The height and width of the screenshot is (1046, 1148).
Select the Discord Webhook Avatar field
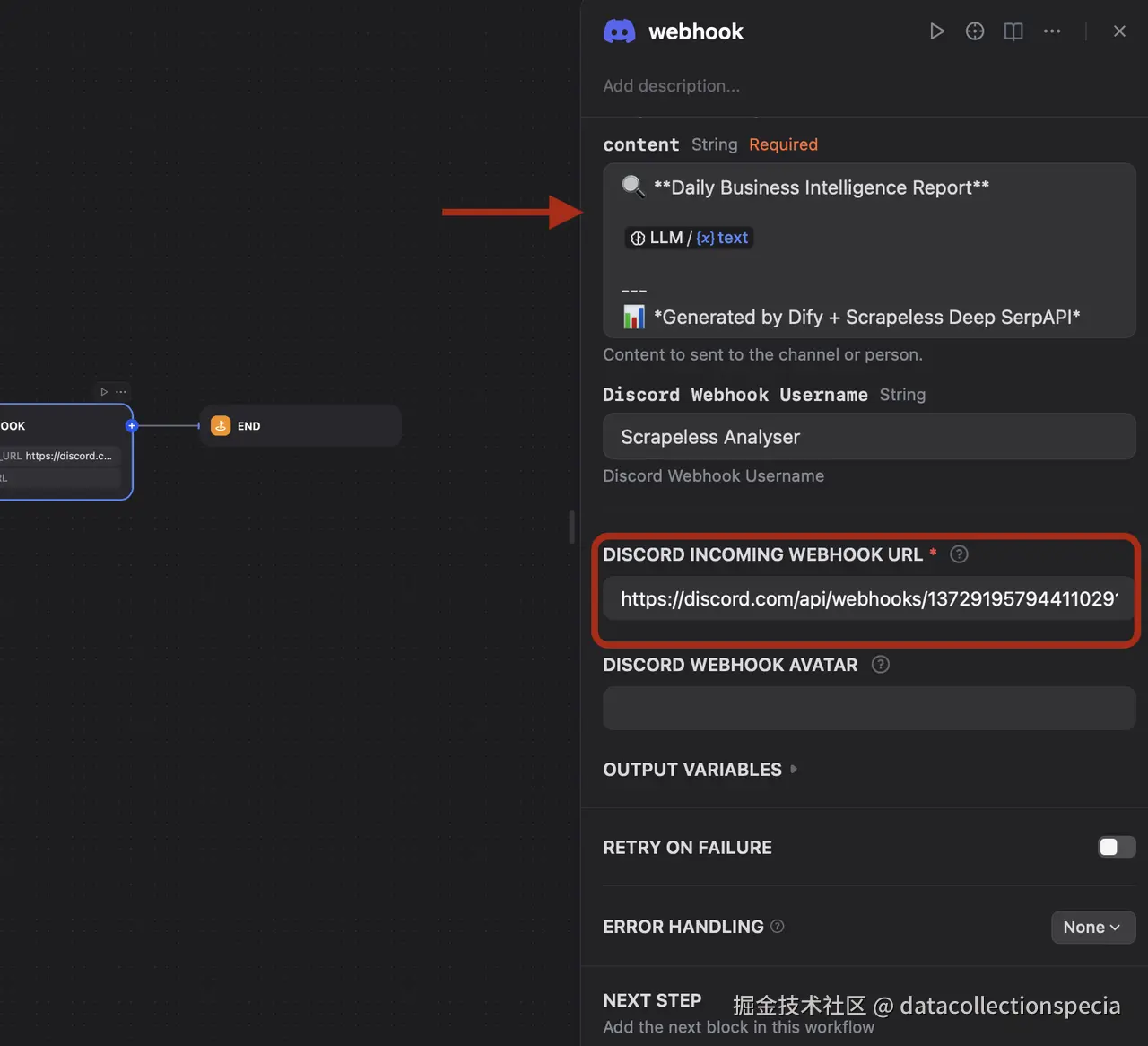tap(868, 708)
